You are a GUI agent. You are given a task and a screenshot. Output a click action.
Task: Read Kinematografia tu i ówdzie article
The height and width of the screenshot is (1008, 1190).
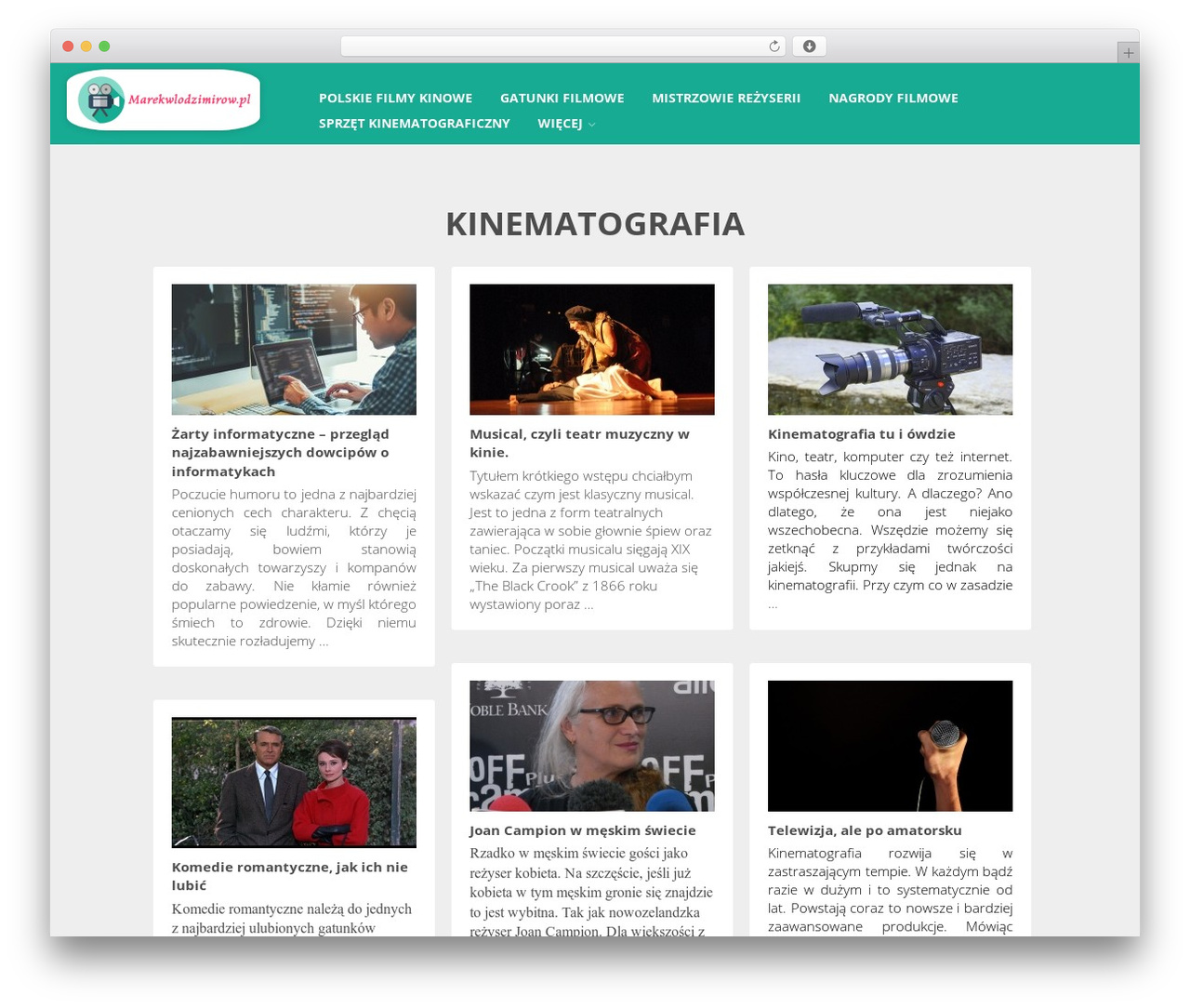tap(862, 434)
